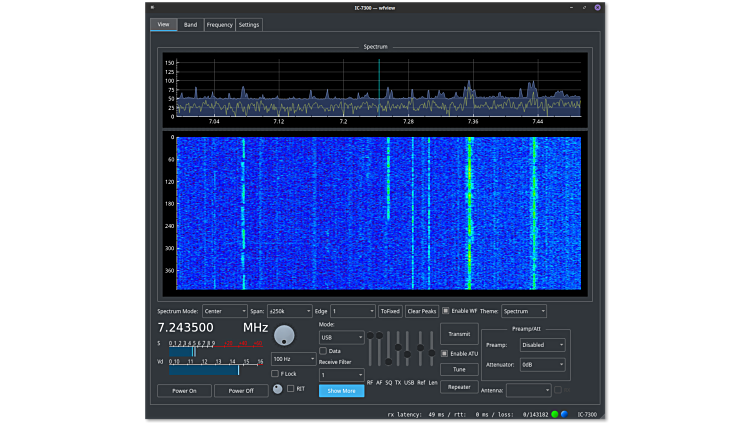
Task: Click the blue status LED in status bar
Action: (564, 414)
